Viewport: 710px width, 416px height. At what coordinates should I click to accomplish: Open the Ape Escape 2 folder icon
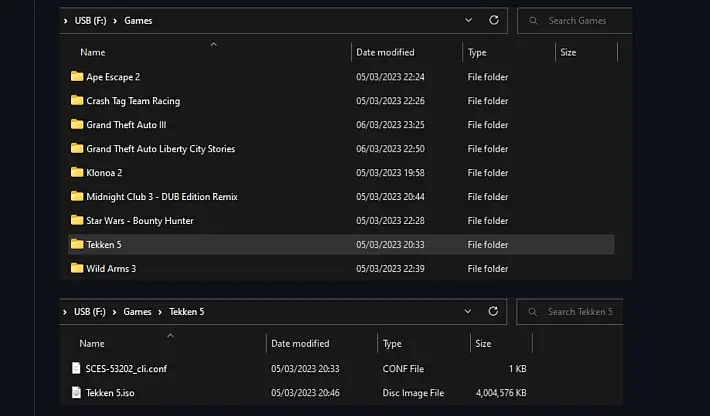(77, 76)
